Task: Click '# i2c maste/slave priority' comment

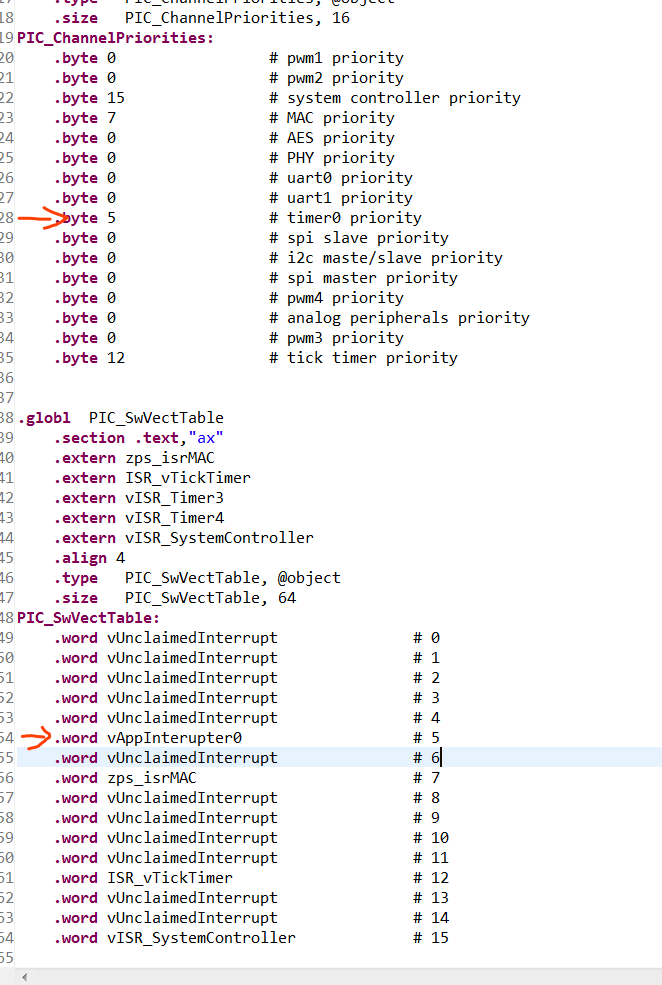Action: click(x=386, y=258)
